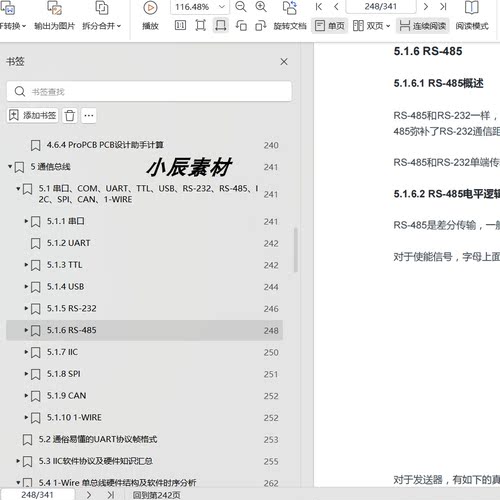500x500 pixels.
Task: Delete bookmark with trash icon
Action: [70, 115]
